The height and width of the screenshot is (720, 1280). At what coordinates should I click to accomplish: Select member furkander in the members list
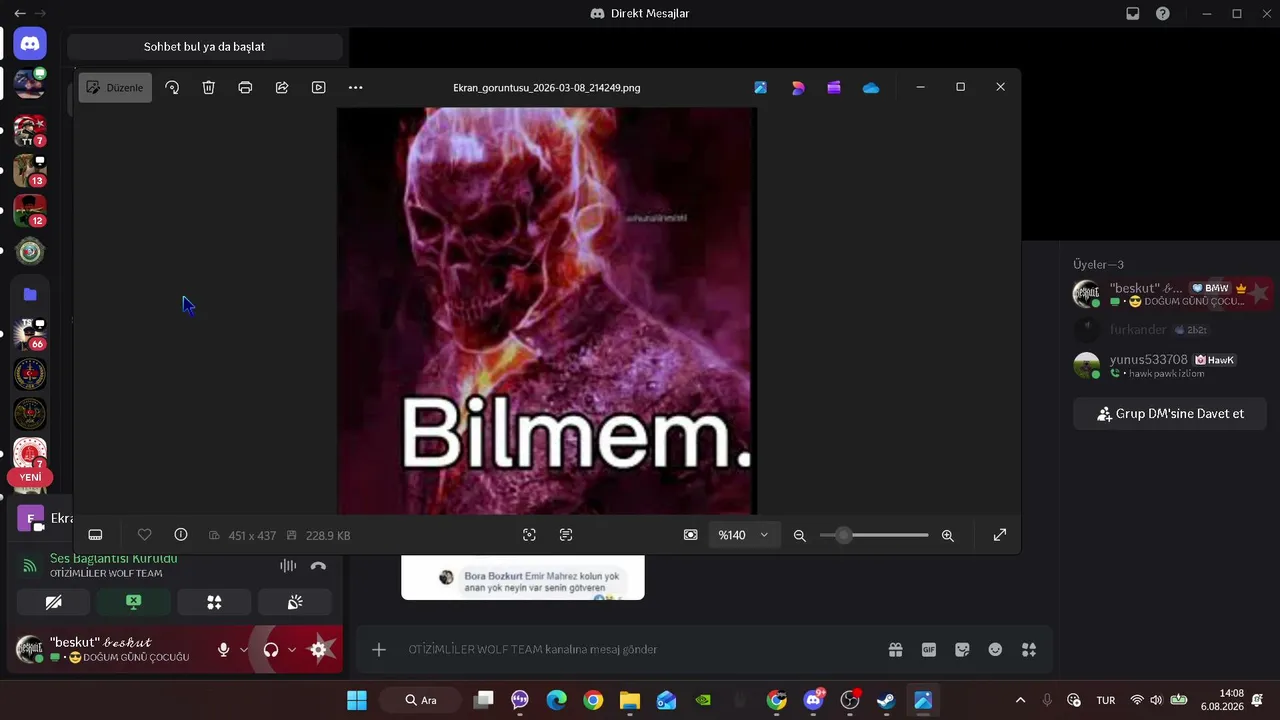(1170, 330)
